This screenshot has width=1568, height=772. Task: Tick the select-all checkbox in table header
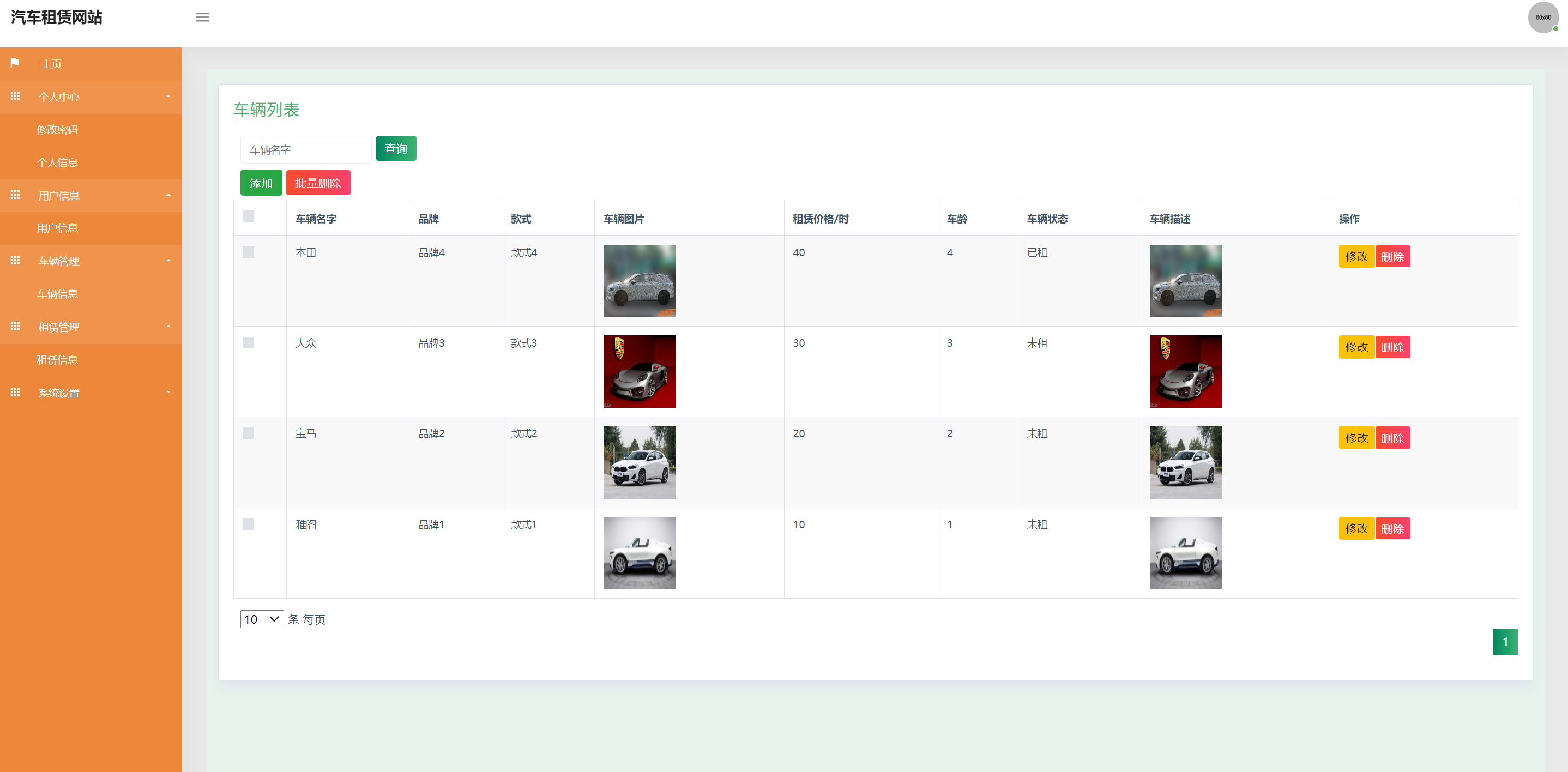click(x=249, y=215)
